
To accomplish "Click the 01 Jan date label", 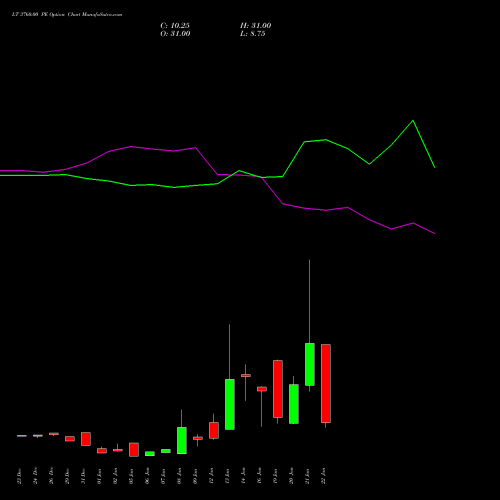I will click(x=99, y=476).
